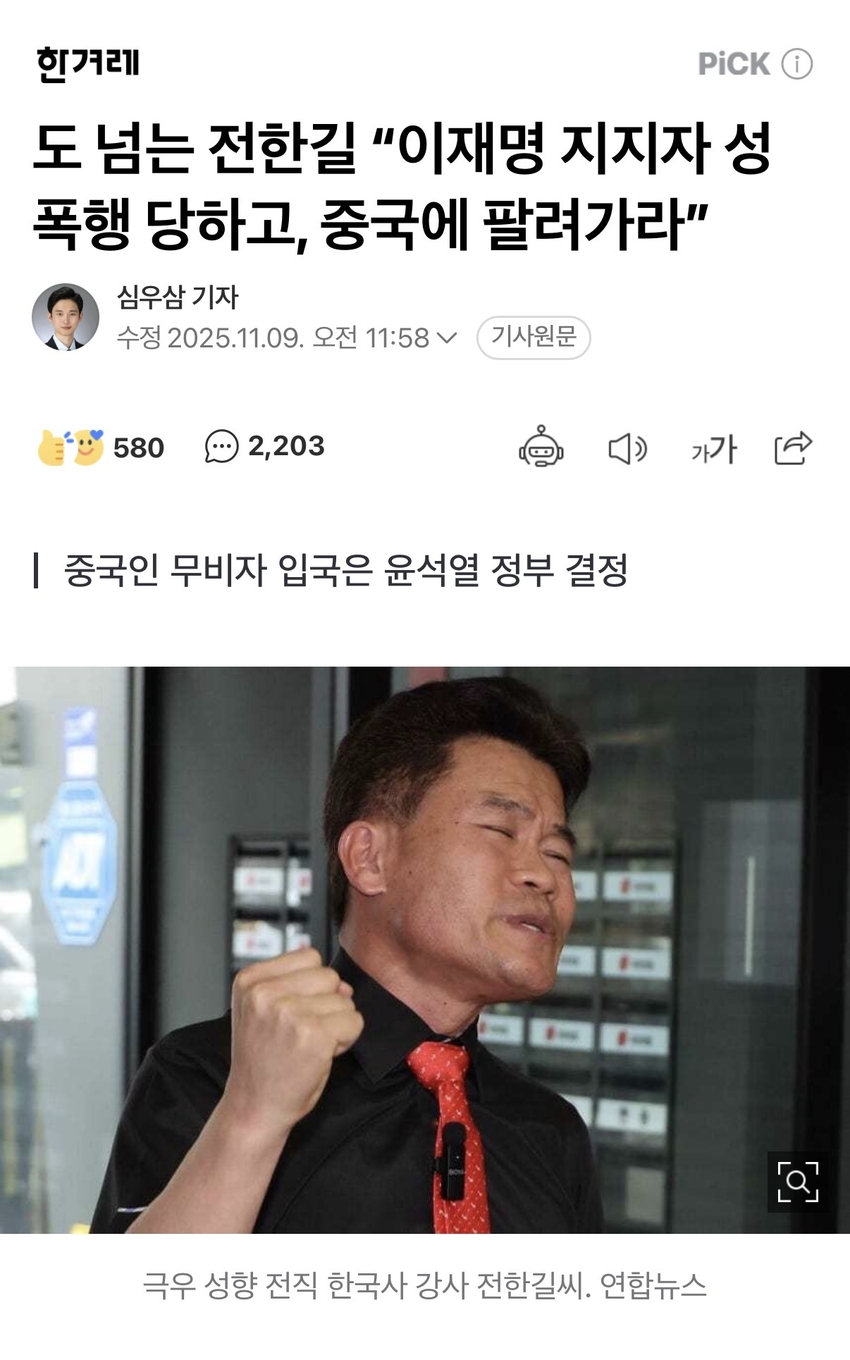Change text size with the 가가 icon

pos(714,450)
